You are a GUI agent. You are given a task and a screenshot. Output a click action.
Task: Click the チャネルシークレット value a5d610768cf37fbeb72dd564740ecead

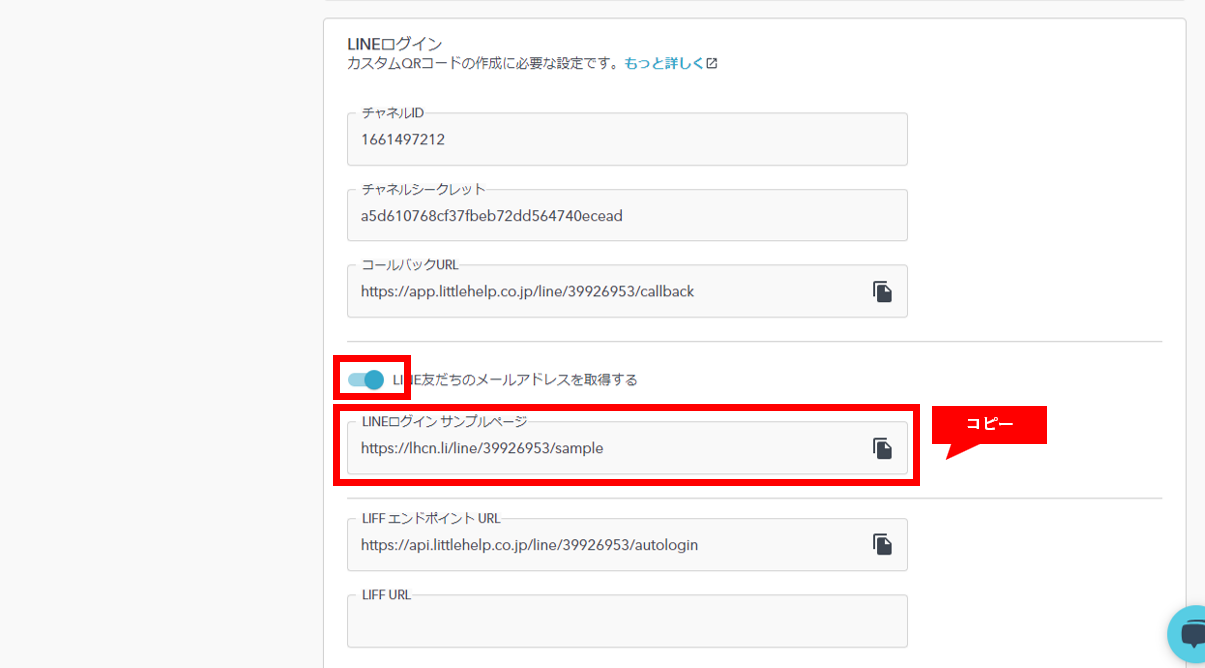tap(491, 216)
